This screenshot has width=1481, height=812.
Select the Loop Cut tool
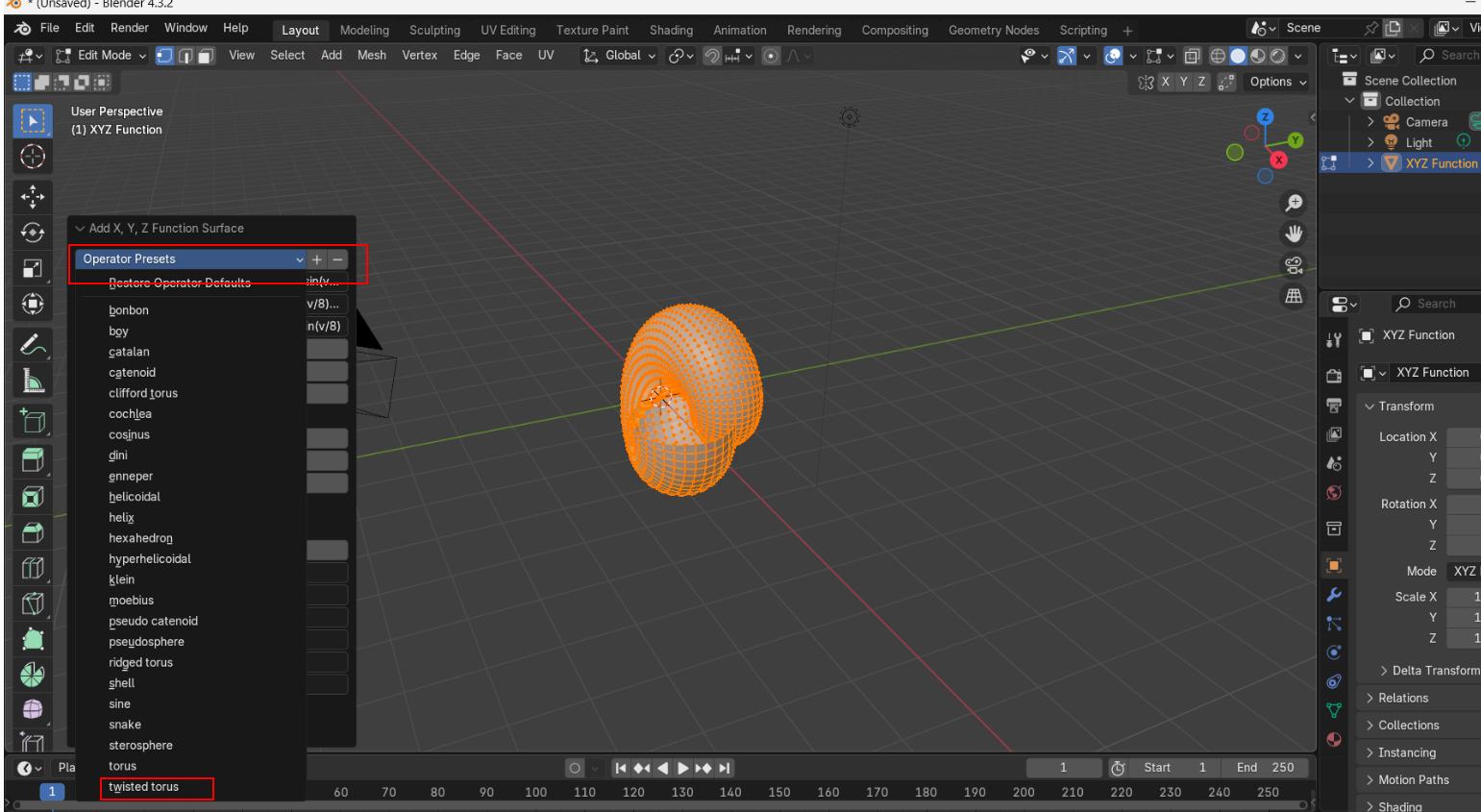(33, 568)
